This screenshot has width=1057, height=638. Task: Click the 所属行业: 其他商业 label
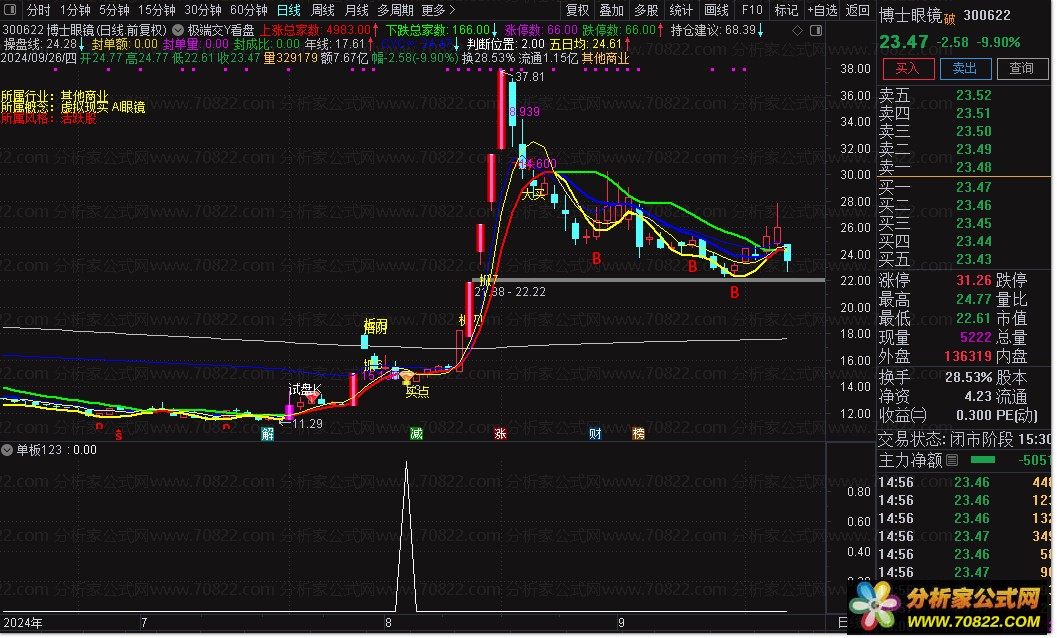pos(55,96)
